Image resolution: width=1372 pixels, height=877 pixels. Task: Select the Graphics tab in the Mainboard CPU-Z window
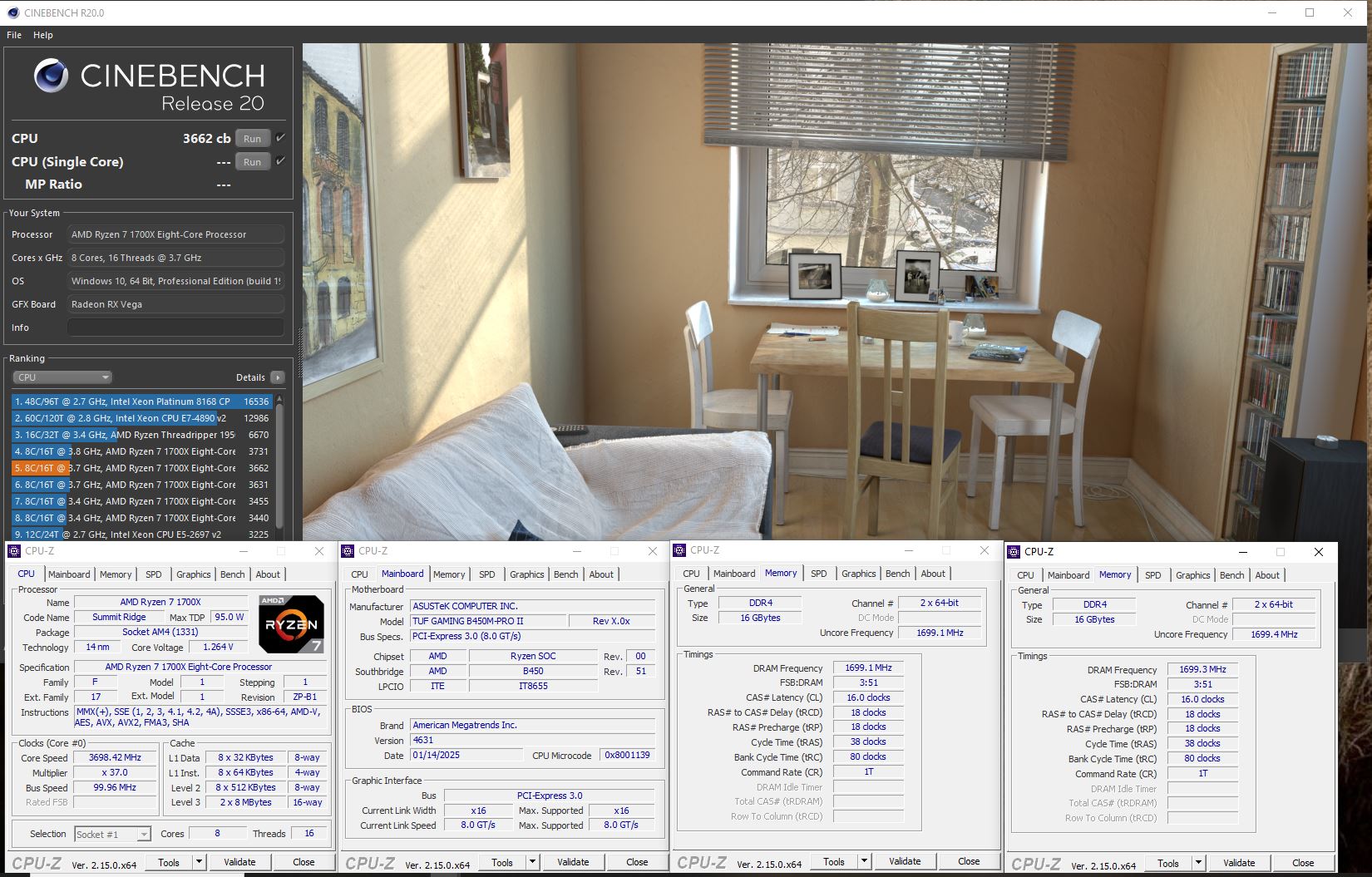(527, 574)
